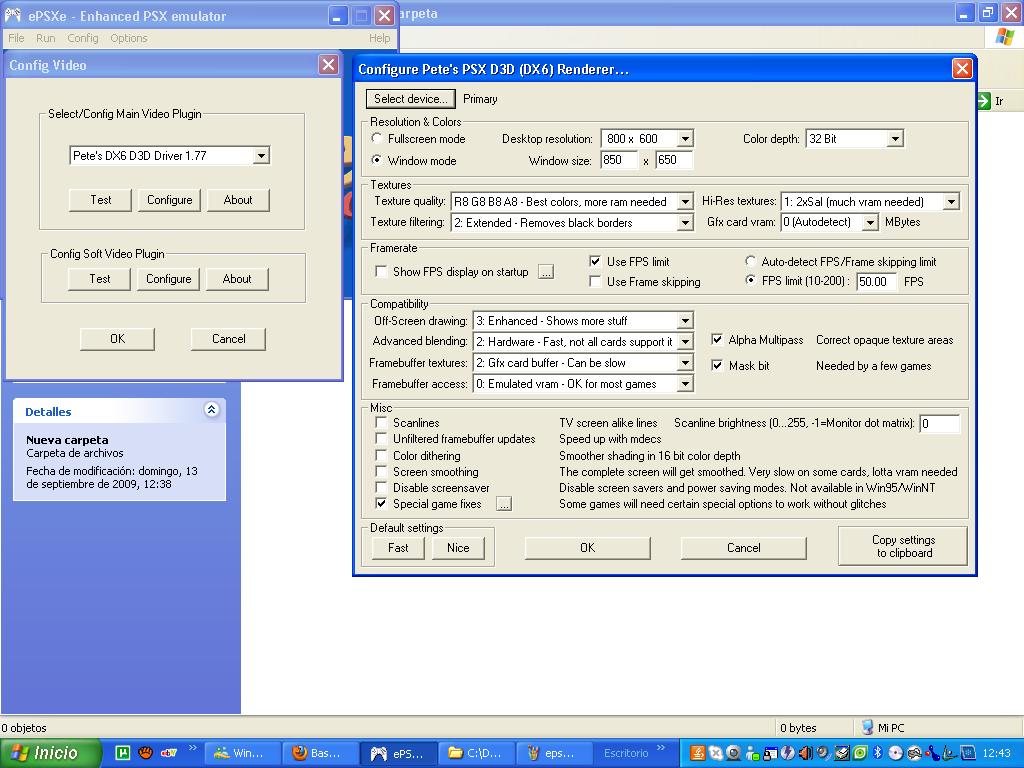Expand the Color depth dropdown
The height and width of the screenshot is (768, 1024).
pyautogui.click(x=894, y=139)
